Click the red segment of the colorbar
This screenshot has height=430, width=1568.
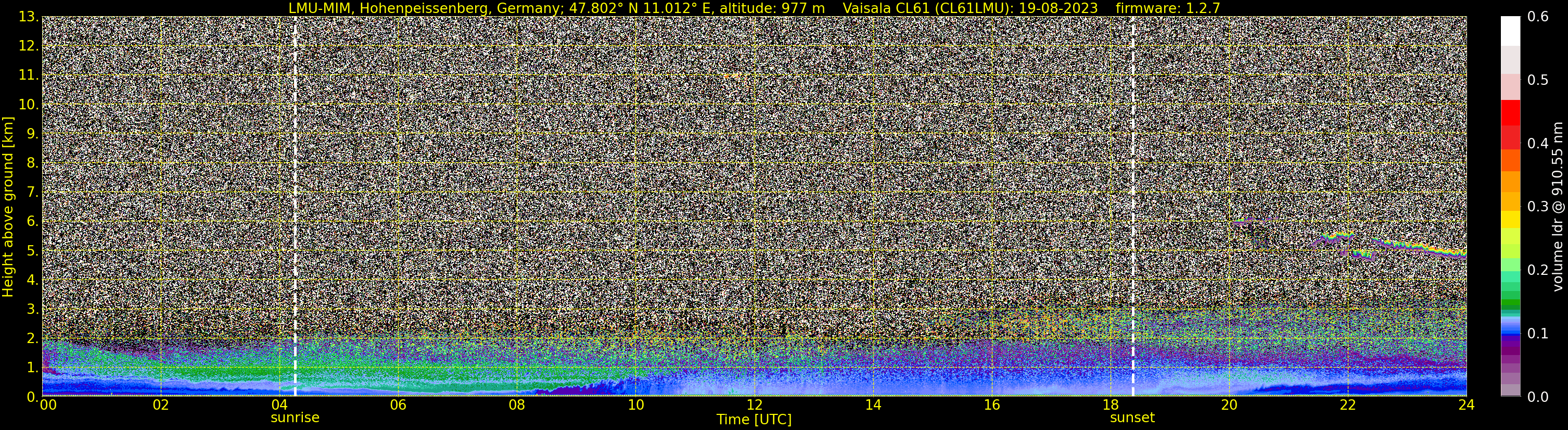click(x=1510, y=112)
